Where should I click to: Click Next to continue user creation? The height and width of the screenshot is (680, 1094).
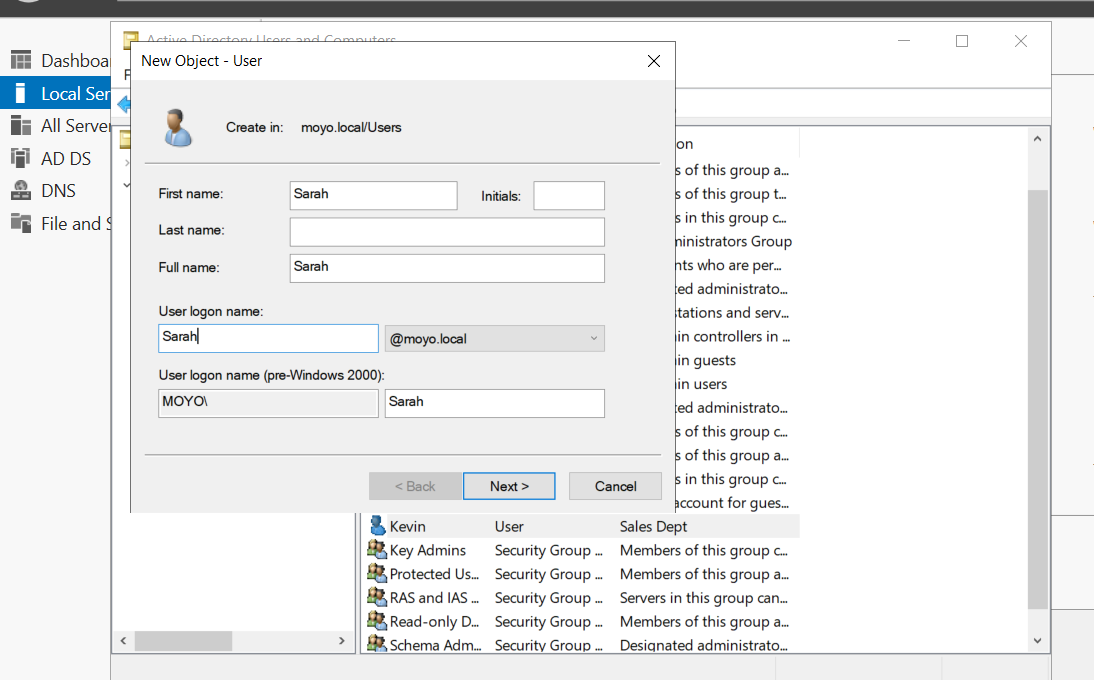[x=509, y=486]
